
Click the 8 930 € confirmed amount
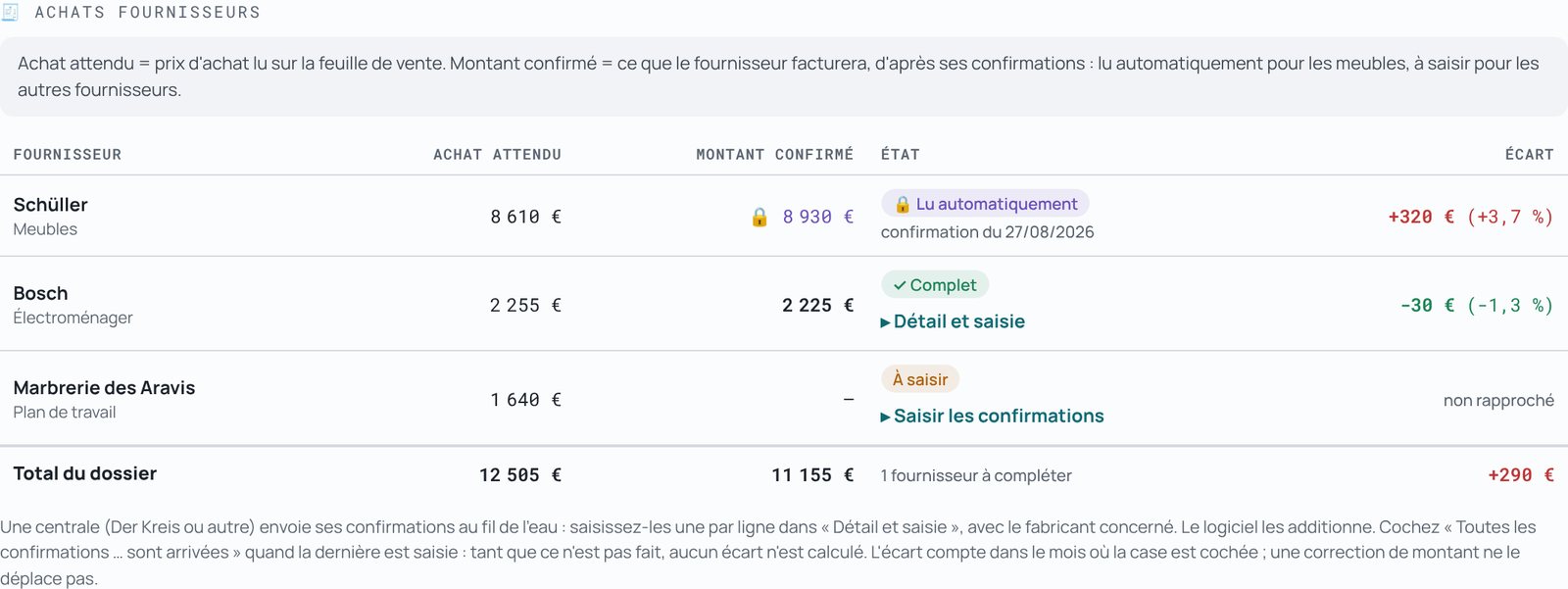tap(817, 217)
